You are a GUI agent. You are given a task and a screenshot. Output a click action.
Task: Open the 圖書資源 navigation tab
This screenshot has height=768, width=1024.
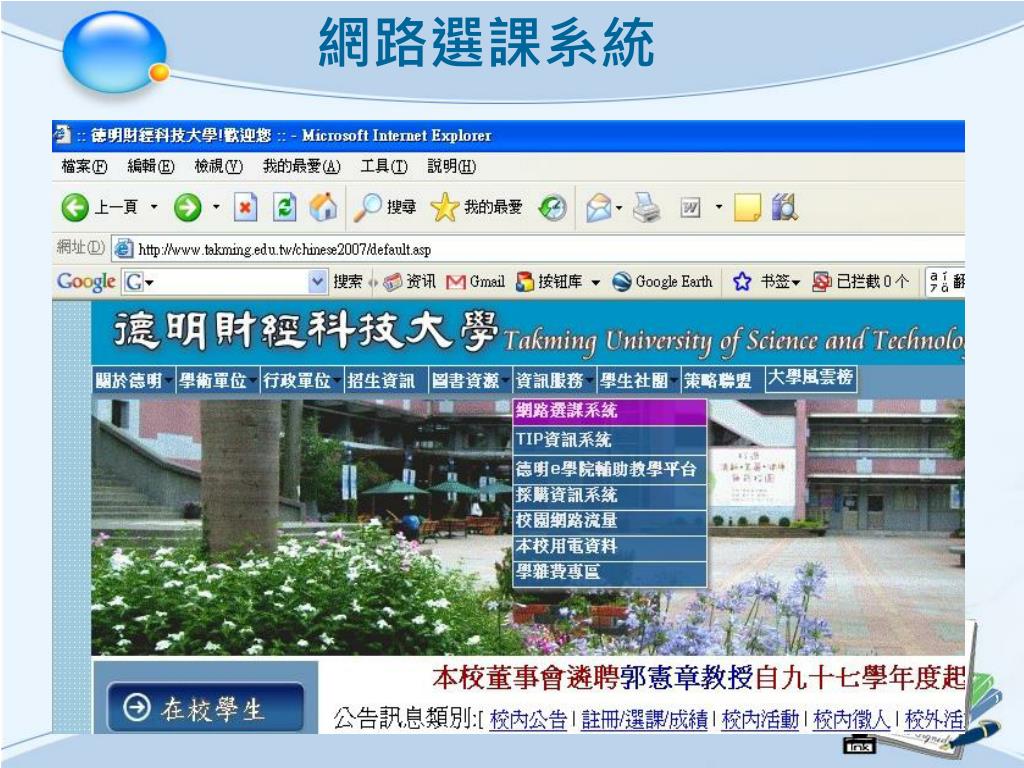[470, 380]
